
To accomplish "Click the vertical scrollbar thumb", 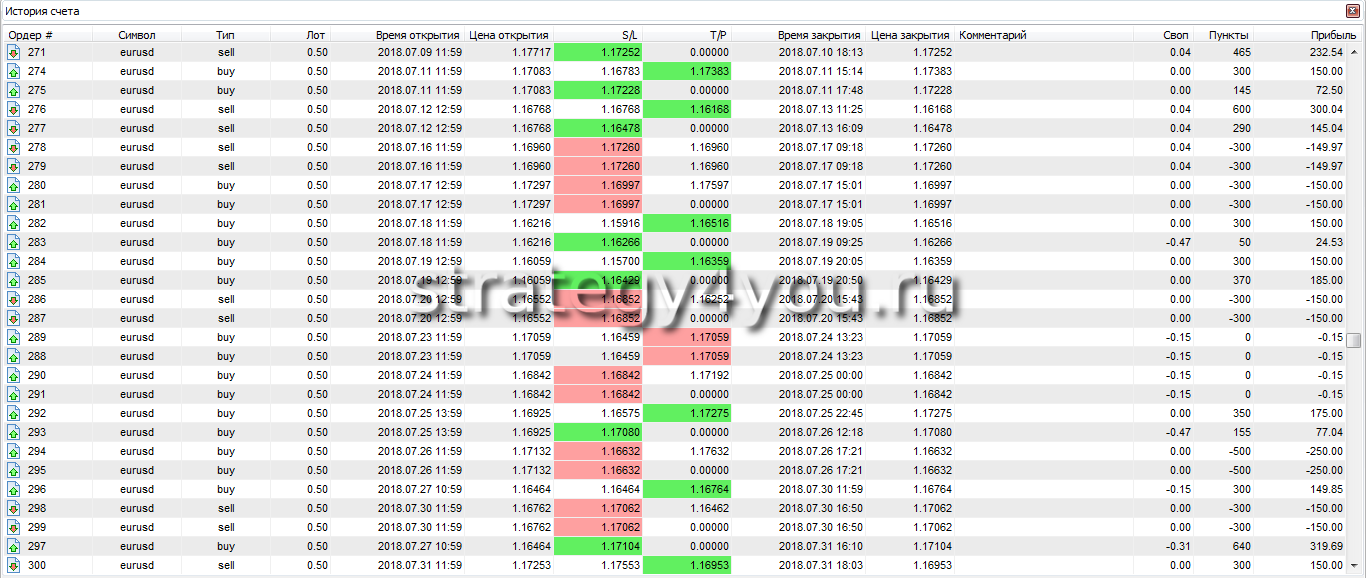I will pyautogui.click(x=1353, y=341).
